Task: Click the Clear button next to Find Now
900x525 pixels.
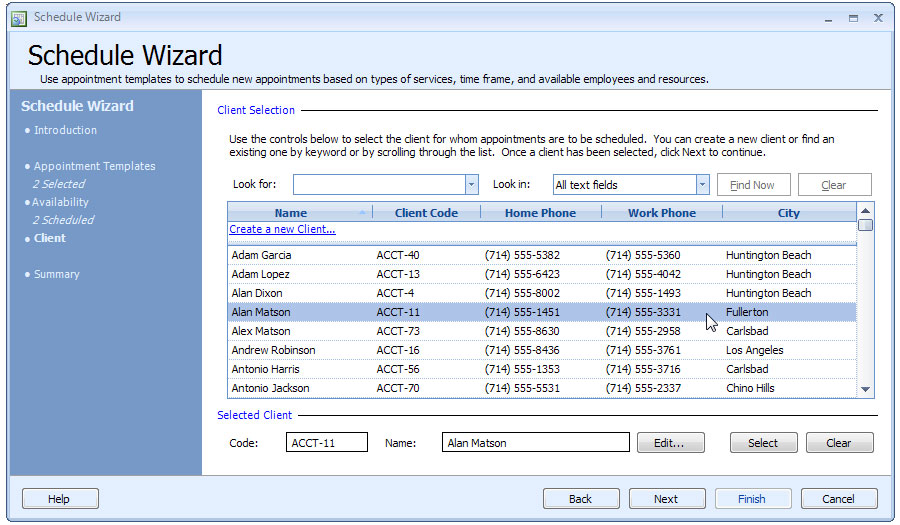Action: (834, 185)
